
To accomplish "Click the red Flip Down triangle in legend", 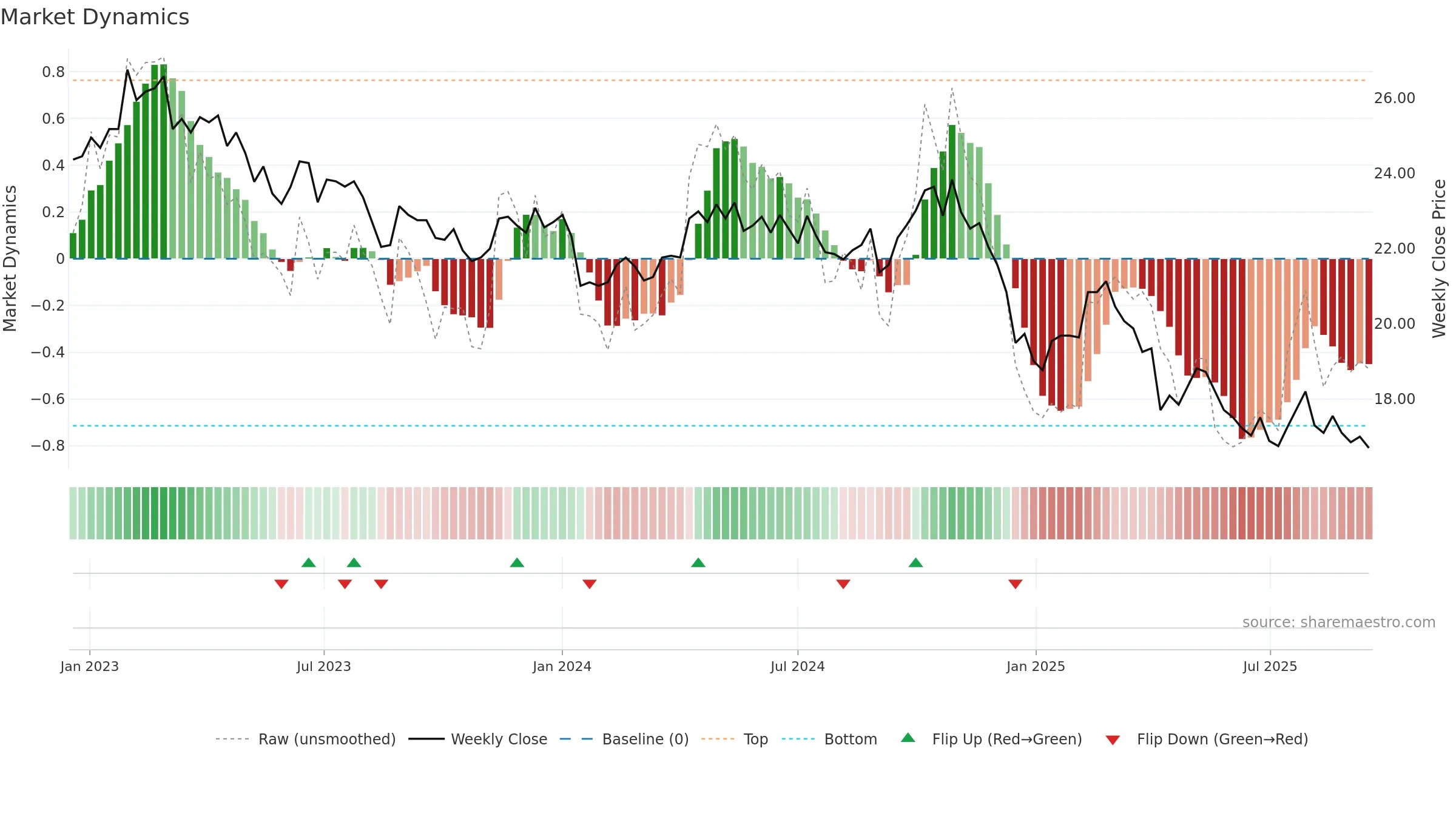I will point(1113,740).
